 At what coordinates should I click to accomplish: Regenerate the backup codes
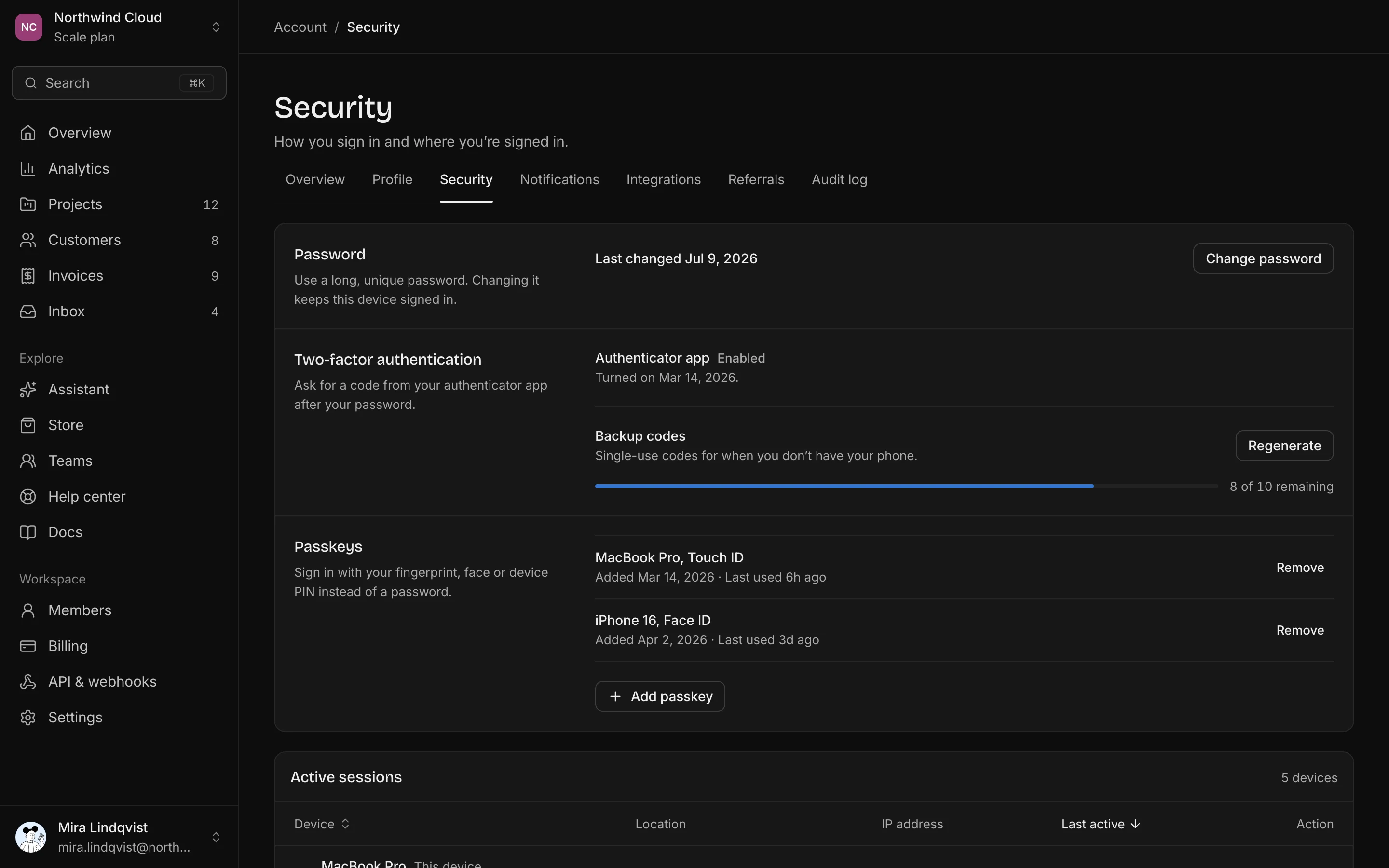(1284, 446)
